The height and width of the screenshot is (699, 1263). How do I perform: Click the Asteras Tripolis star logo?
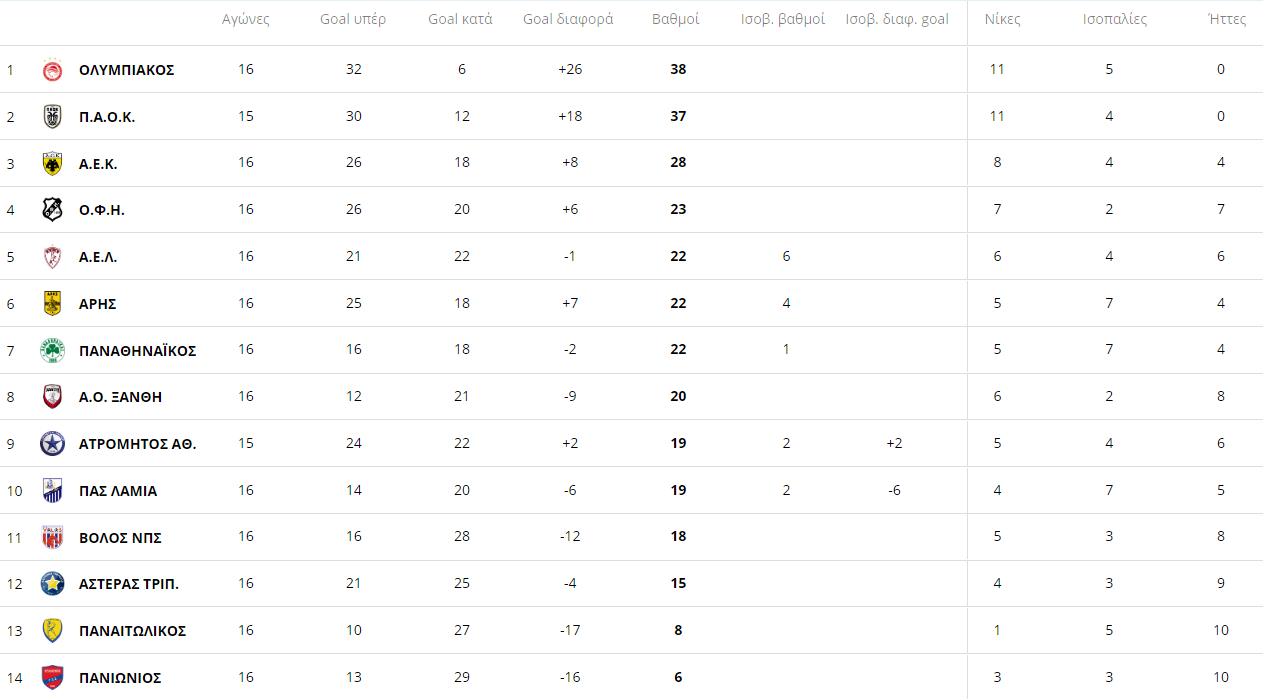tap(52, 584)
